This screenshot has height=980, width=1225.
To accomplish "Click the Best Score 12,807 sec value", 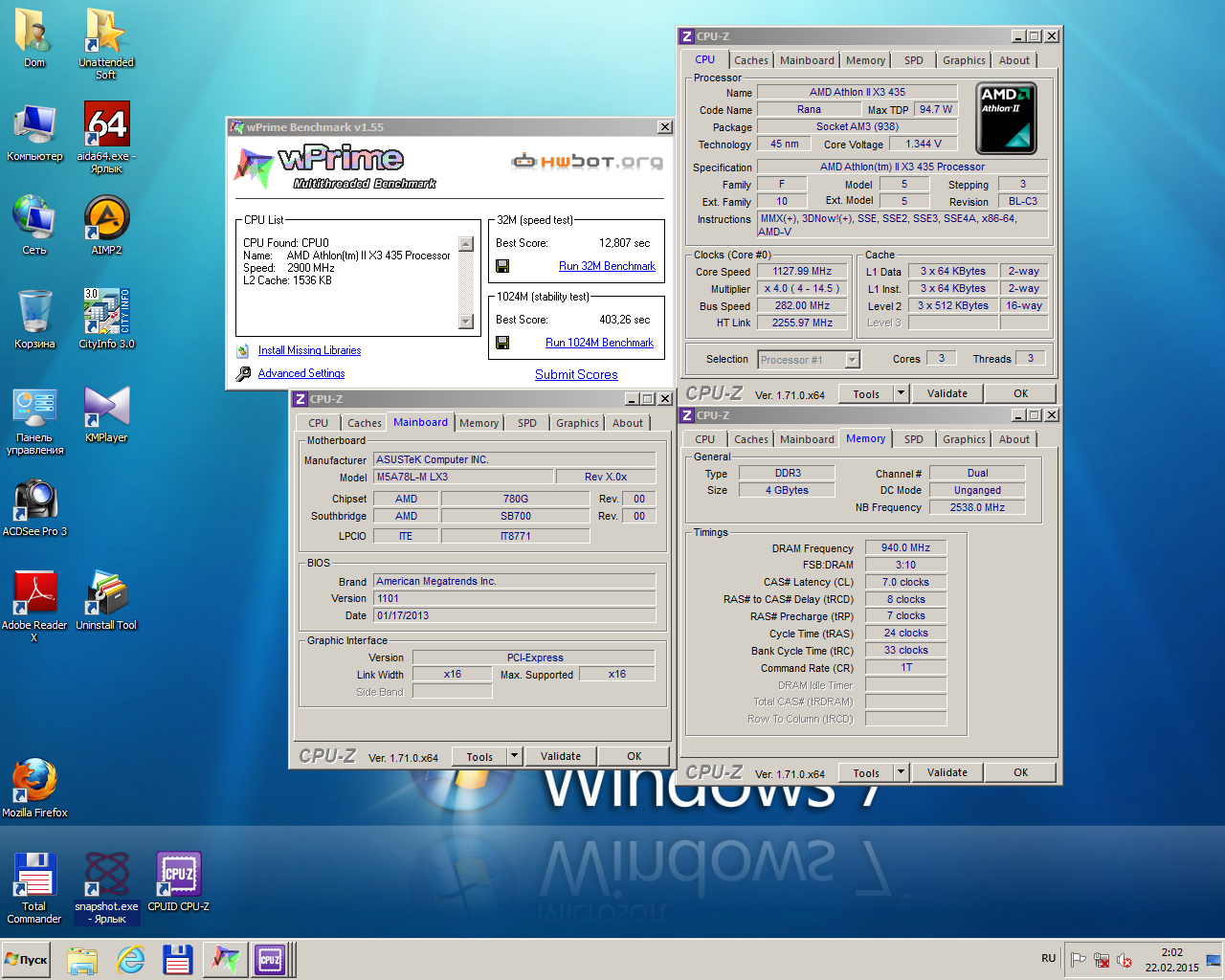I will click(x=624, y=243).
